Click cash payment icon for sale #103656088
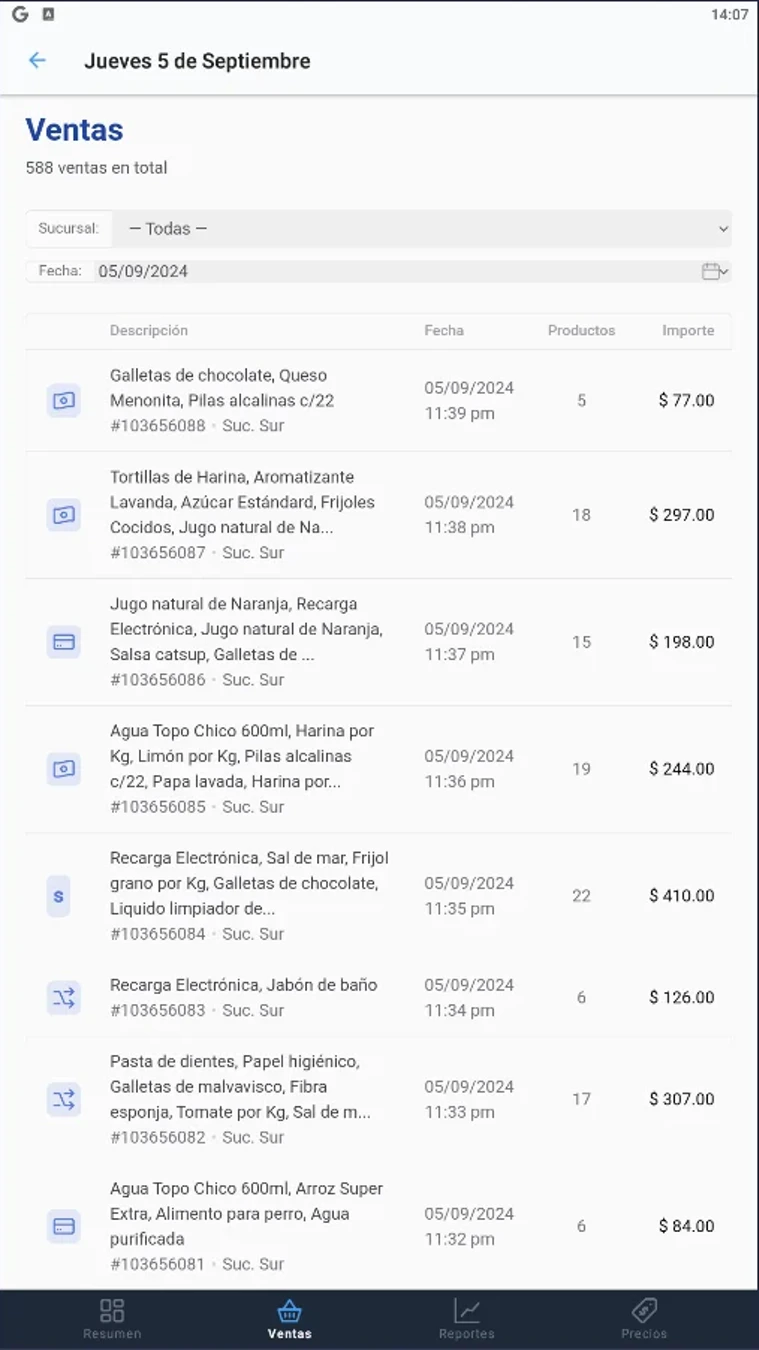This screenshot has height=1350, width=759. pyautogui.click(x=64, y=401)
